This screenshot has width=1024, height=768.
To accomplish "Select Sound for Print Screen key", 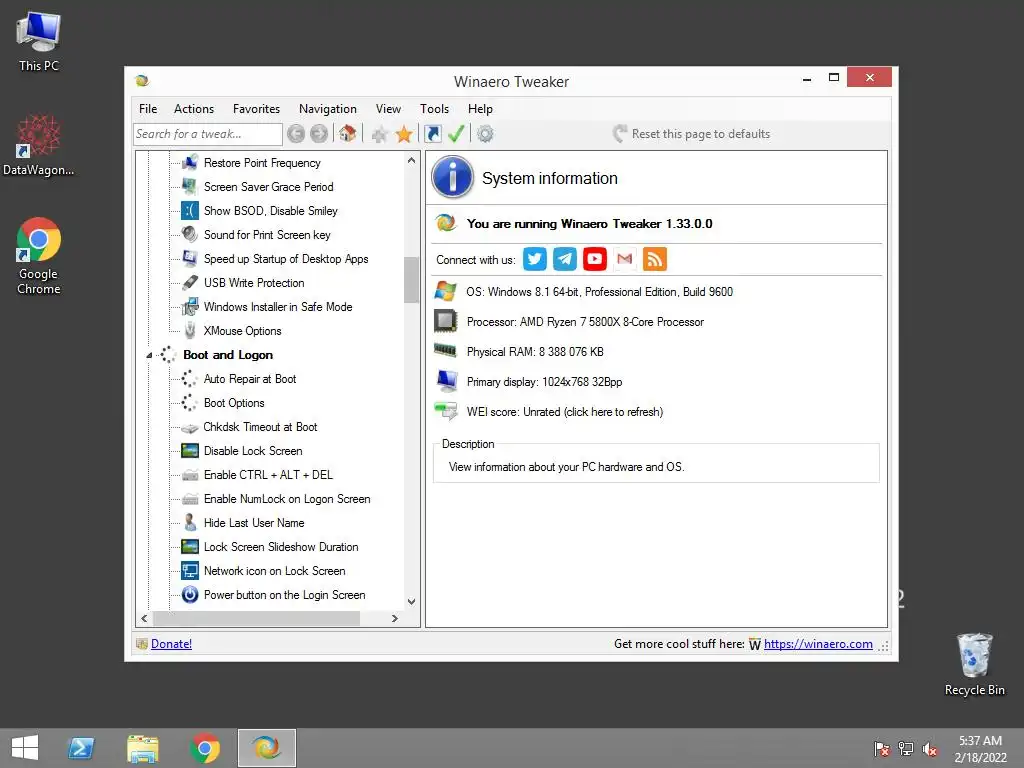I will [x=267, y=235].
